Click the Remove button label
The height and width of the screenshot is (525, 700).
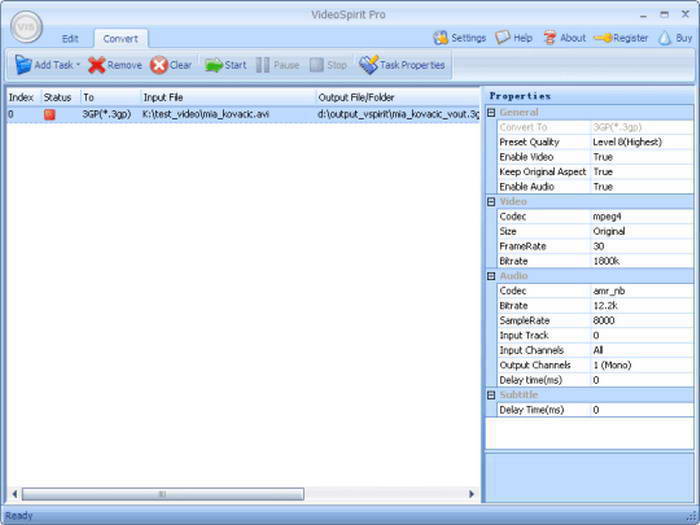(125, 65)
